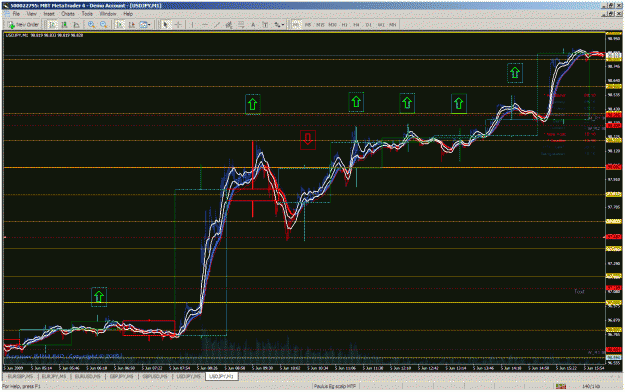625x392 pixels.
Task: Toggle Chart Shift from right border
Action: point(132,25)
